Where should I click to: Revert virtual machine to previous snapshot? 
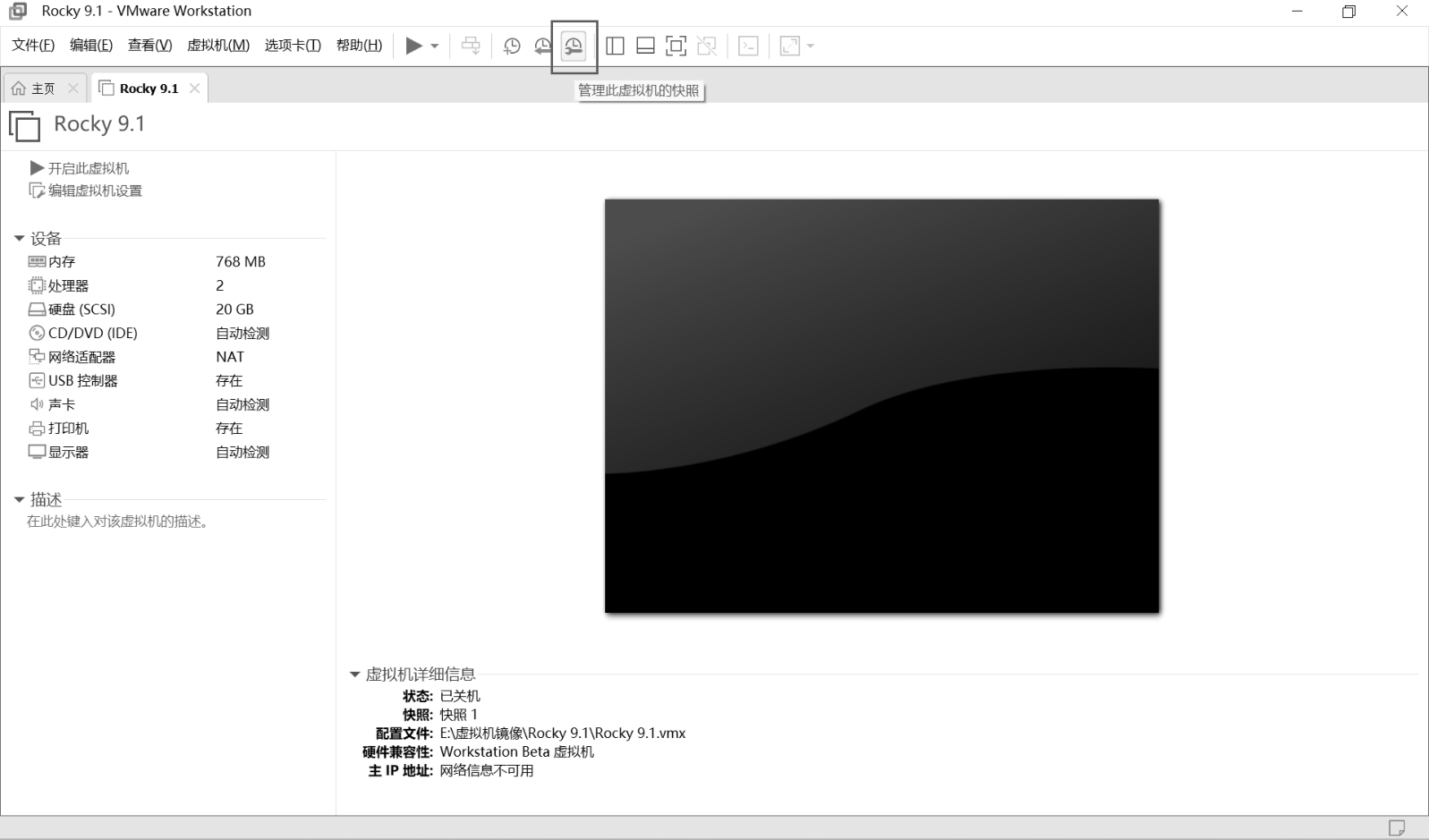coord(542,46)
